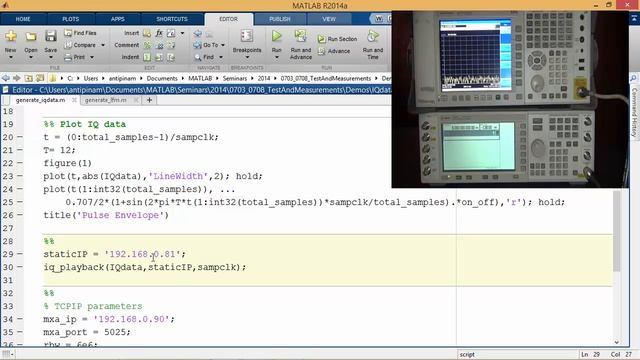Insert a section using the first Insert icon
The width and height of the screenshot is (640, 360).
[x=147, y=33]
